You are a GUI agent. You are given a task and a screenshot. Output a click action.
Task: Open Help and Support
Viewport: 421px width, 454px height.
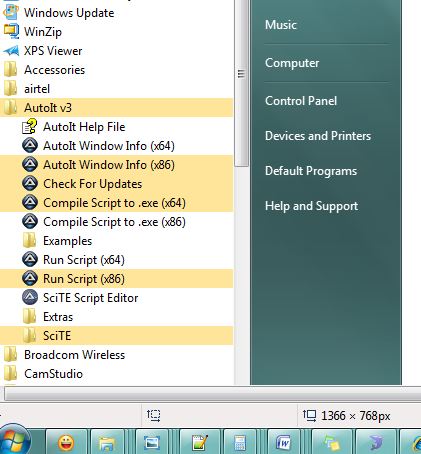[311, 206]
